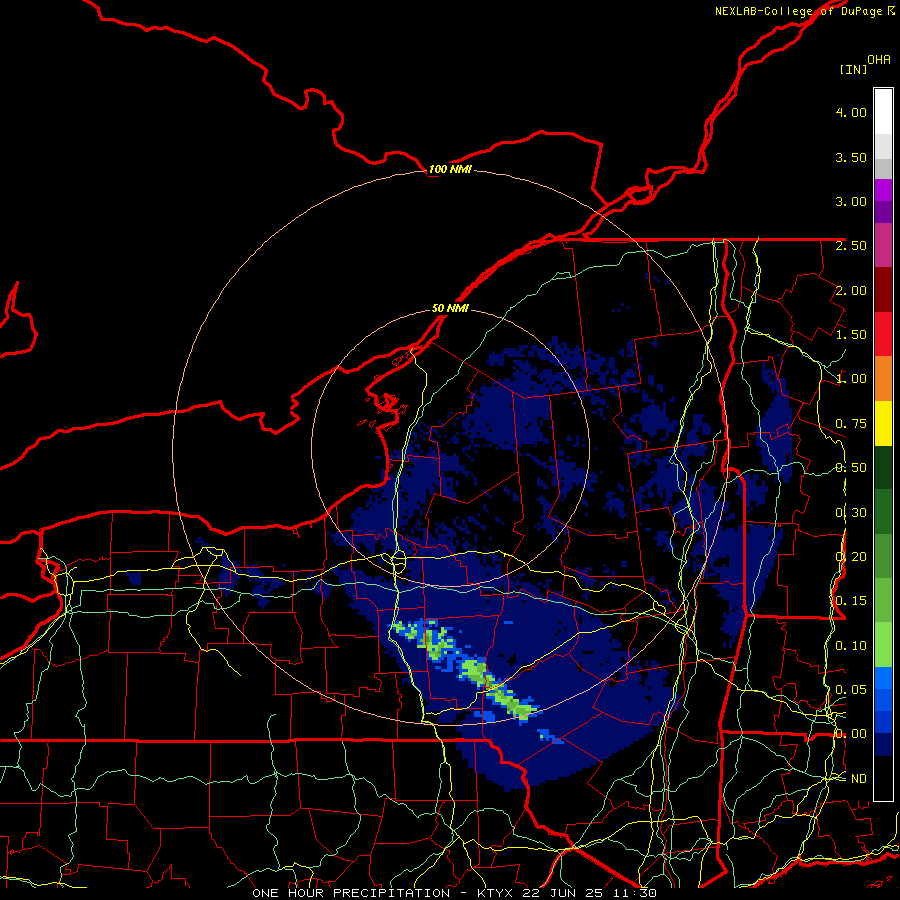Click the 3.00 legend value
900x900 pixels.
click(x=851, y=201)
